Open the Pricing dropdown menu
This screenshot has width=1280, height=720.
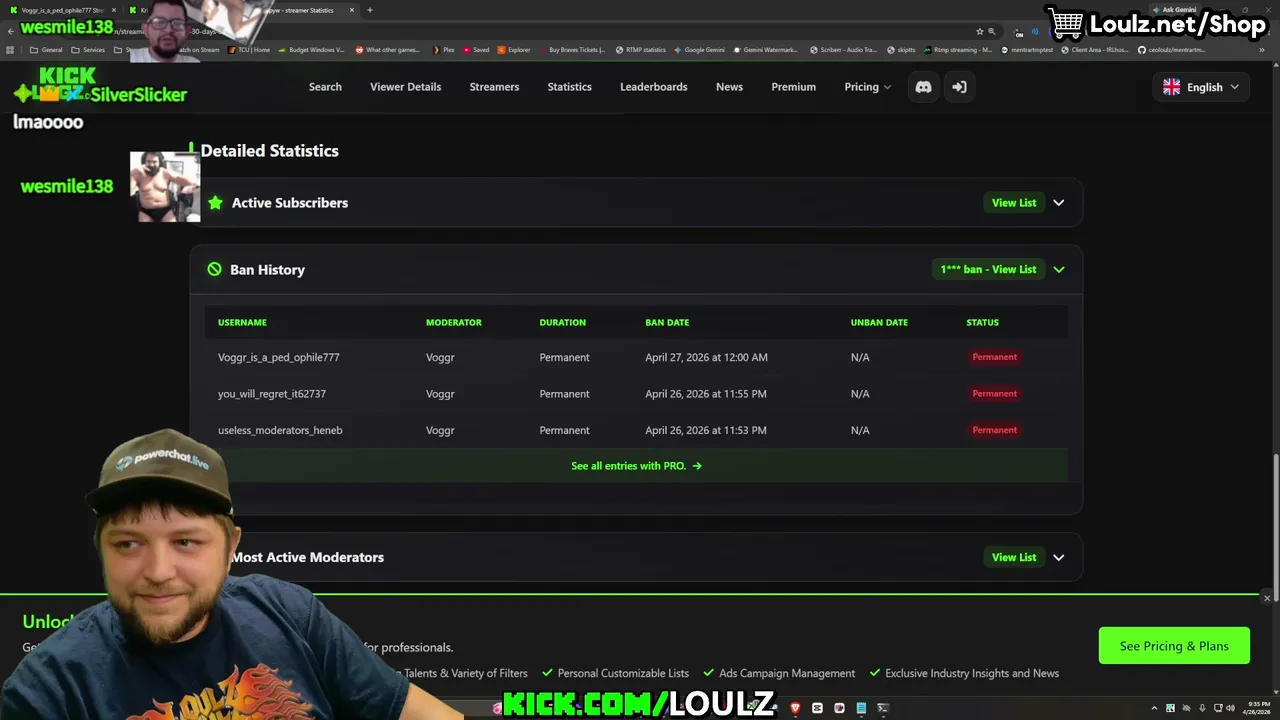click(x=867, y=87)
